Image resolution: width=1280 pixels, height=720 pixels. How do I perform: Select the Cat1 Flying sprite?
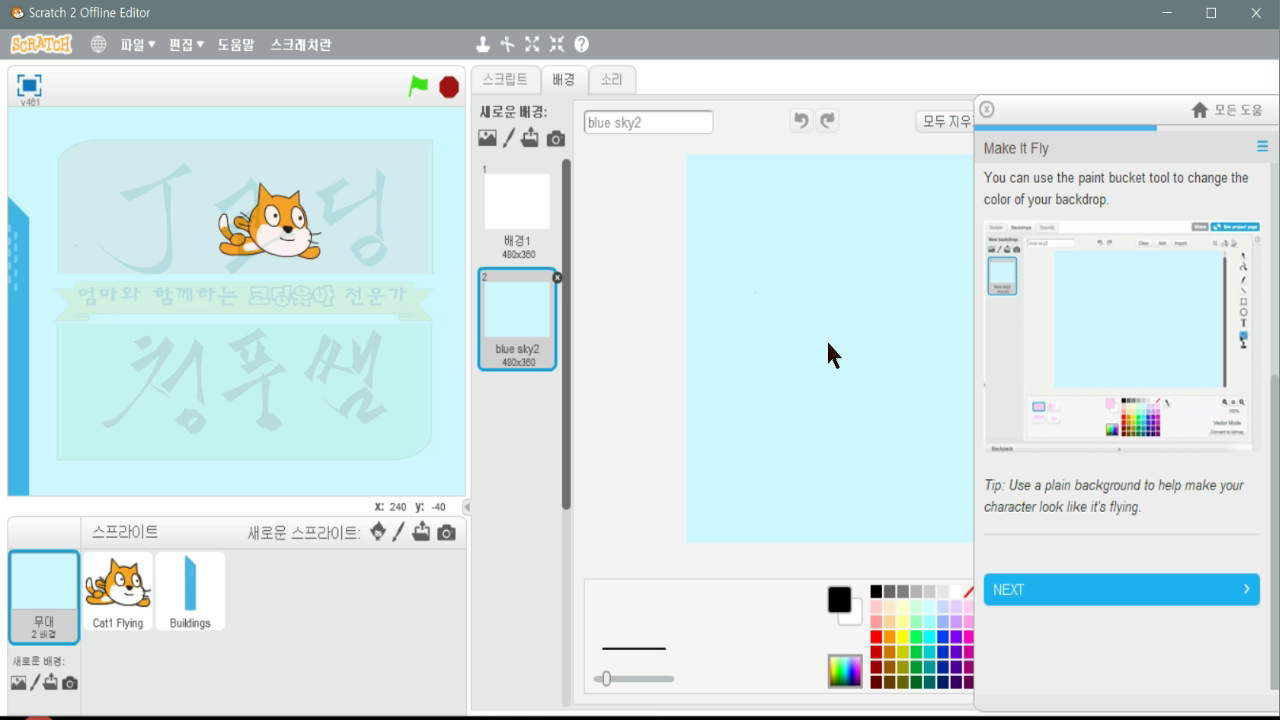tap(118, 592)
